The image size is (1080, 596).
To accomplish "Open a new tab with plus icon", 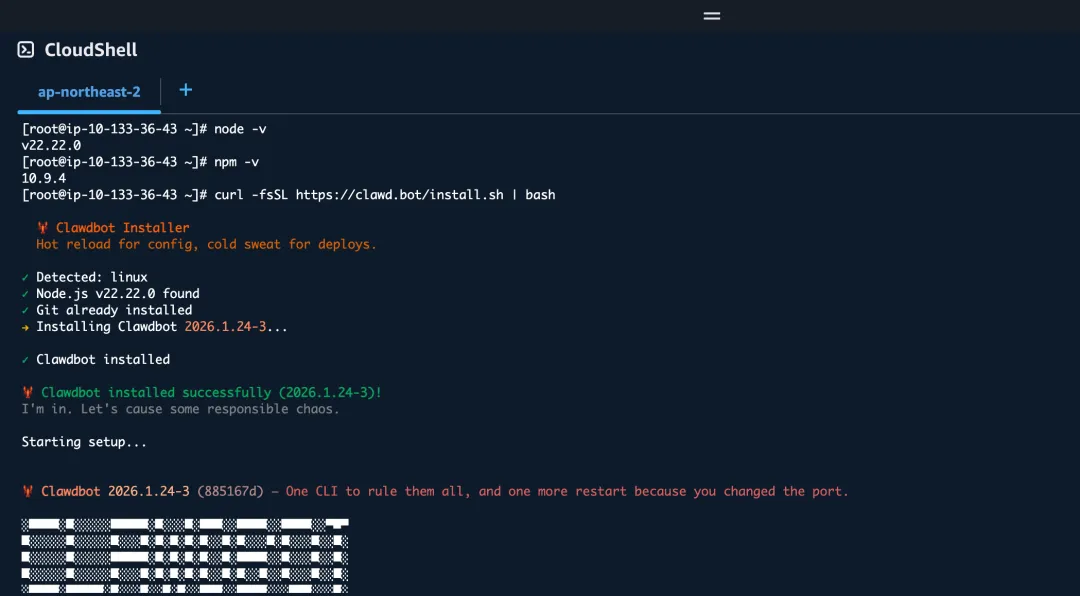I will pos(185,90).
